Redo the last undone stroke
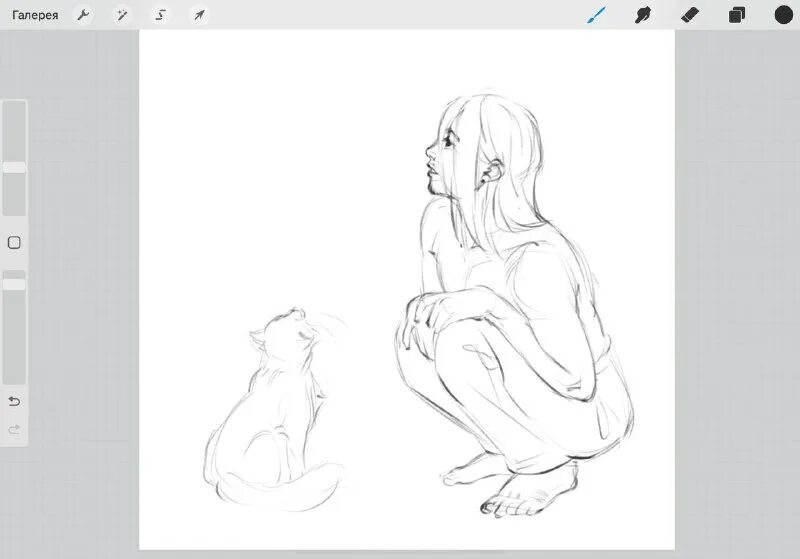Viewport: 800px width, 559px height. (14, 429)
